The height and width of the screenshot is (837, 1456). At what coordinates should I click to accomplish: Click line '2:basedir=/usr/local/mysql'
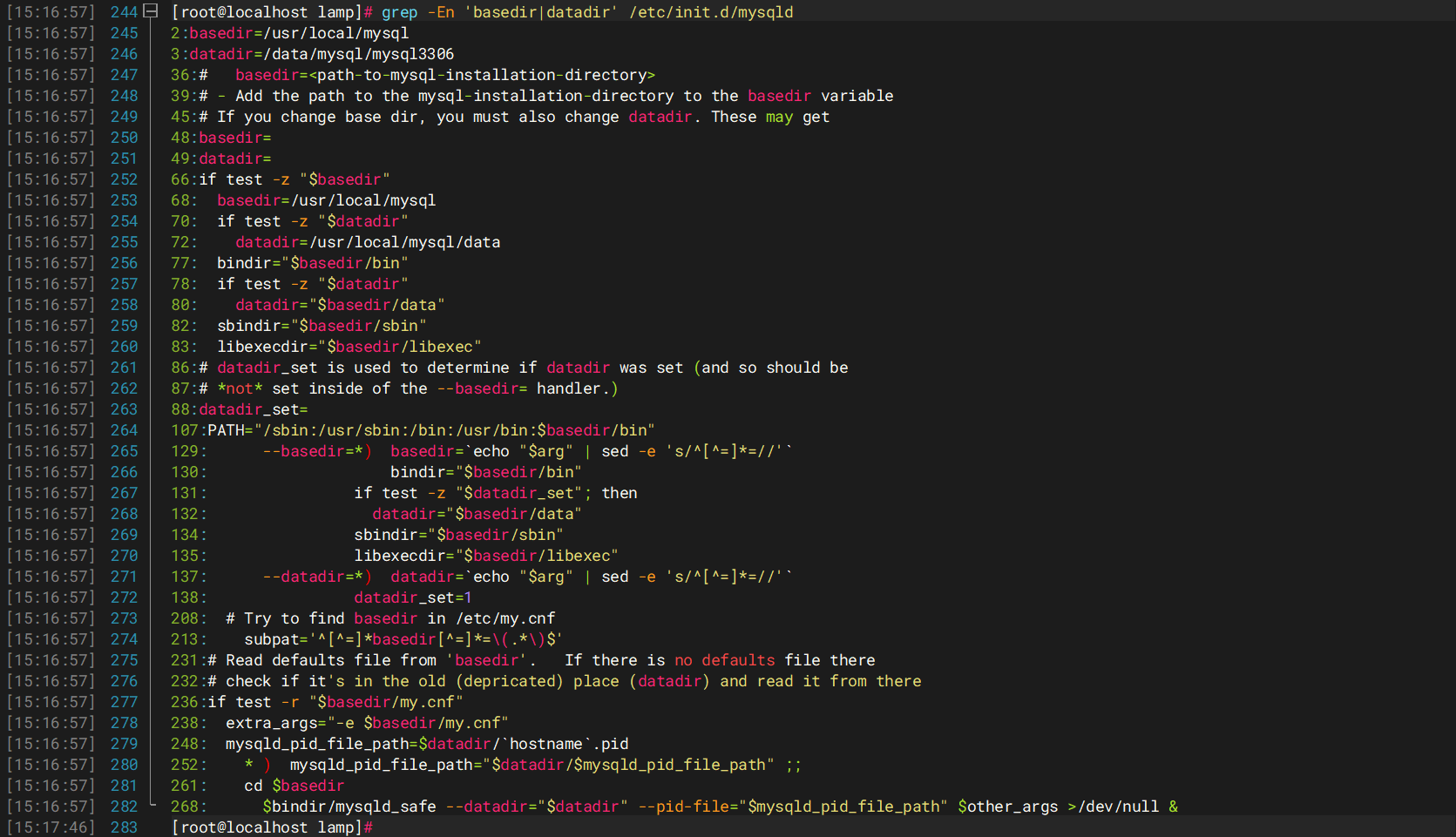coord(289,33)
